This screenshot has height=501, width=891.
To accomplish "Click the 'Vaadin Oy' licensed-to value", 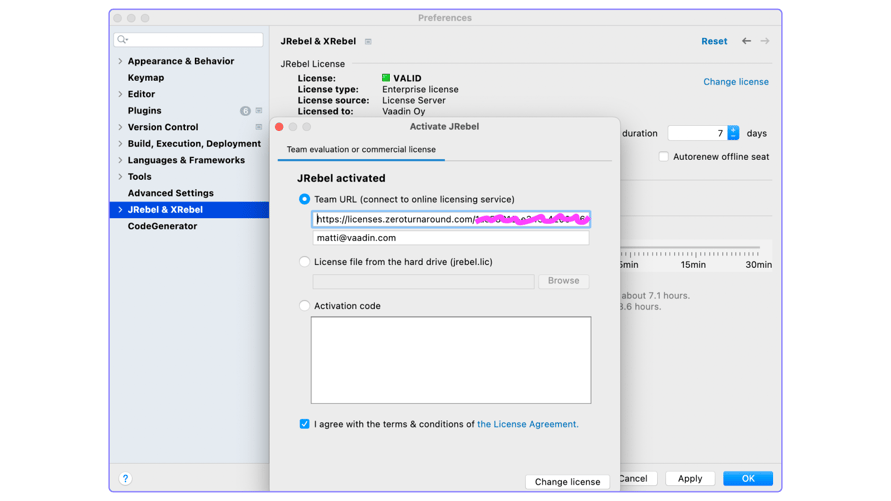I will (403, 111).
